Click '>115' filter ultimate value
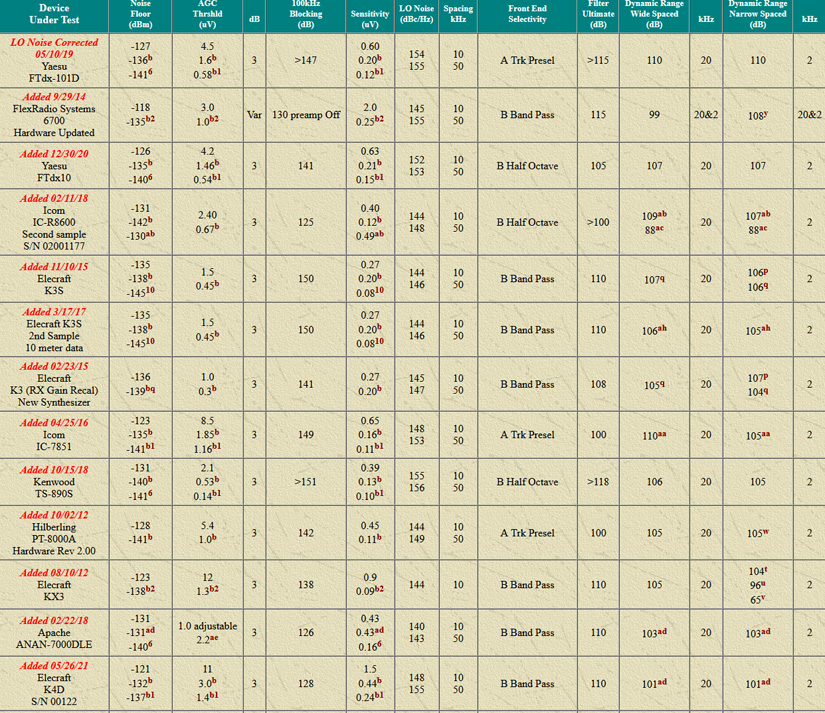825x713 pixels. (598, 61)
